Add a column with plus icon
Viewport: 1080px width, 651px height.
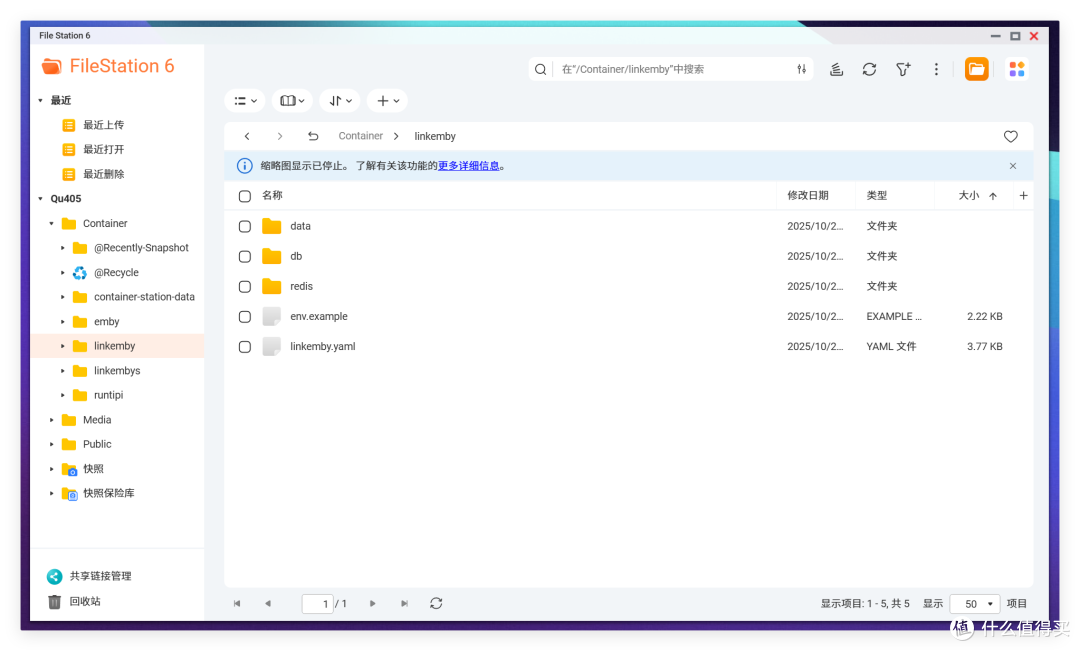1024,196
